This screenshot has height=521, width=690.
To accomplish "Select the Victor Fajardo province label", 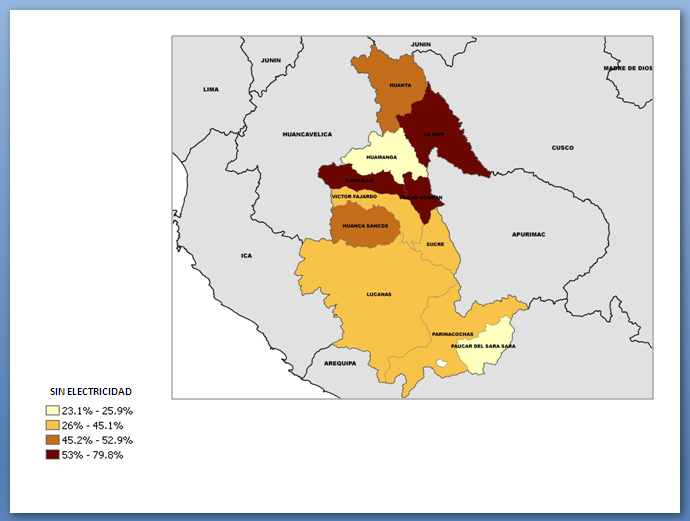I will [x=354, y=197].
